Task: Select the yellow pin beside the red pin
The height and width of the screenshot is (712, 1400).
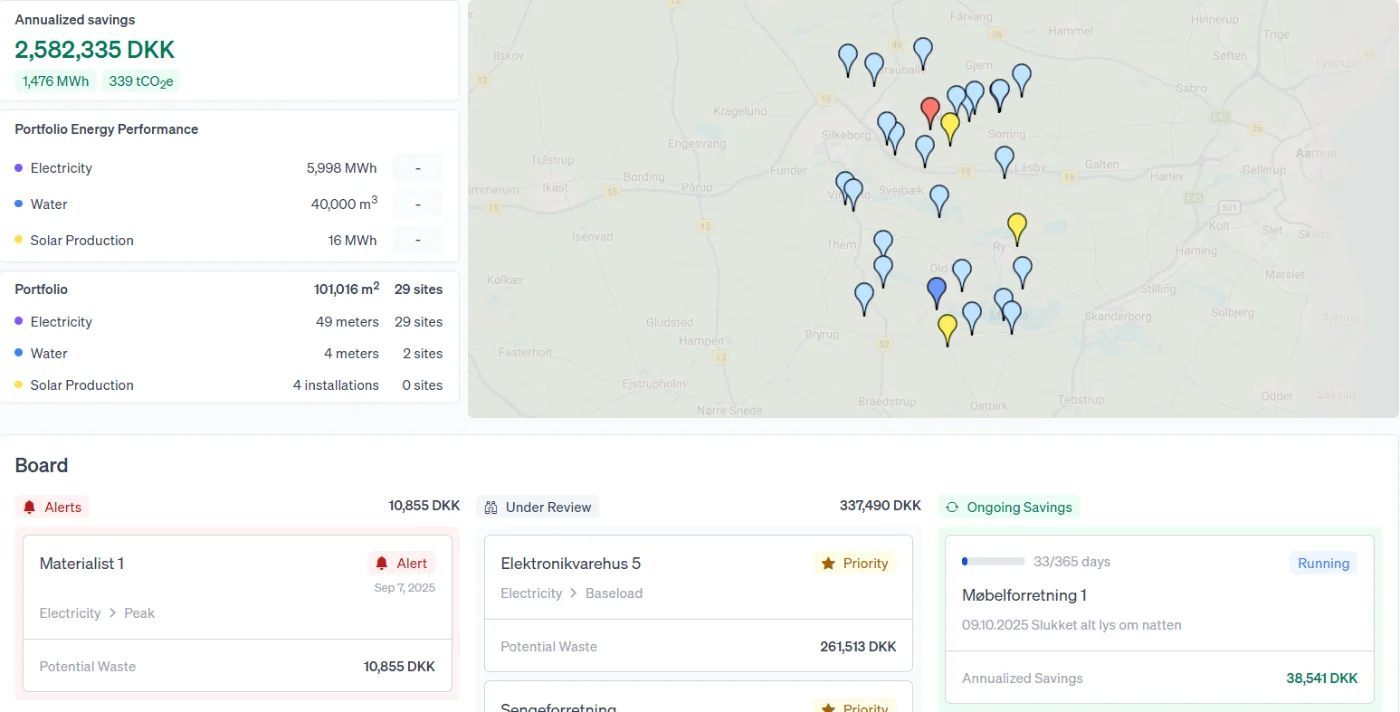Action: tap(950, 127)
